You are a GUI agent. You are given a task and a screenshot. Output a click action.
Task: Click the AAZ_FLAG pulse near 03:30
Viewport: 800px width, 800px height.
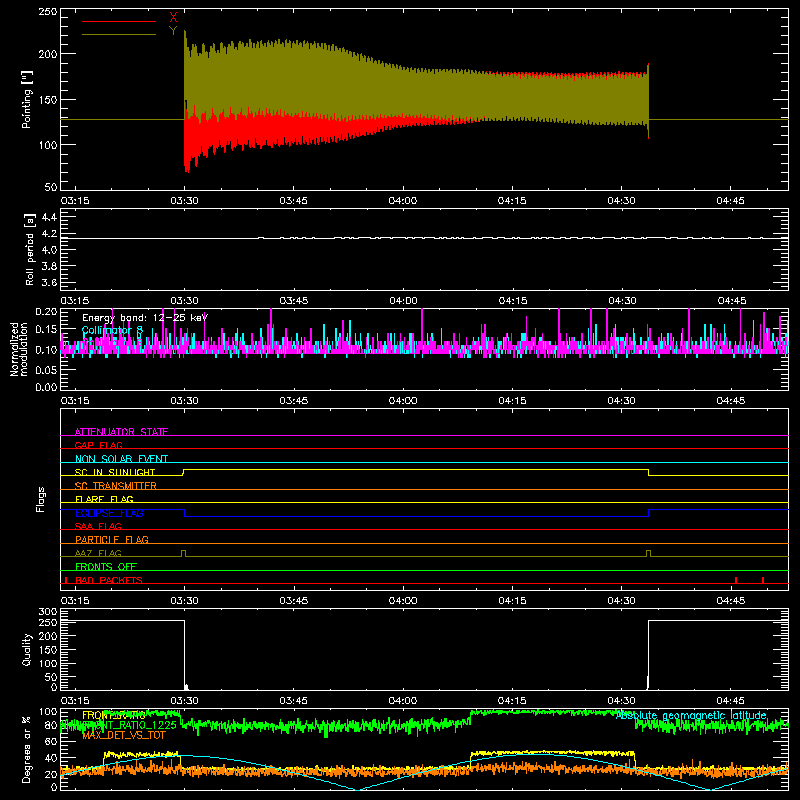click(x=184, y=554)
